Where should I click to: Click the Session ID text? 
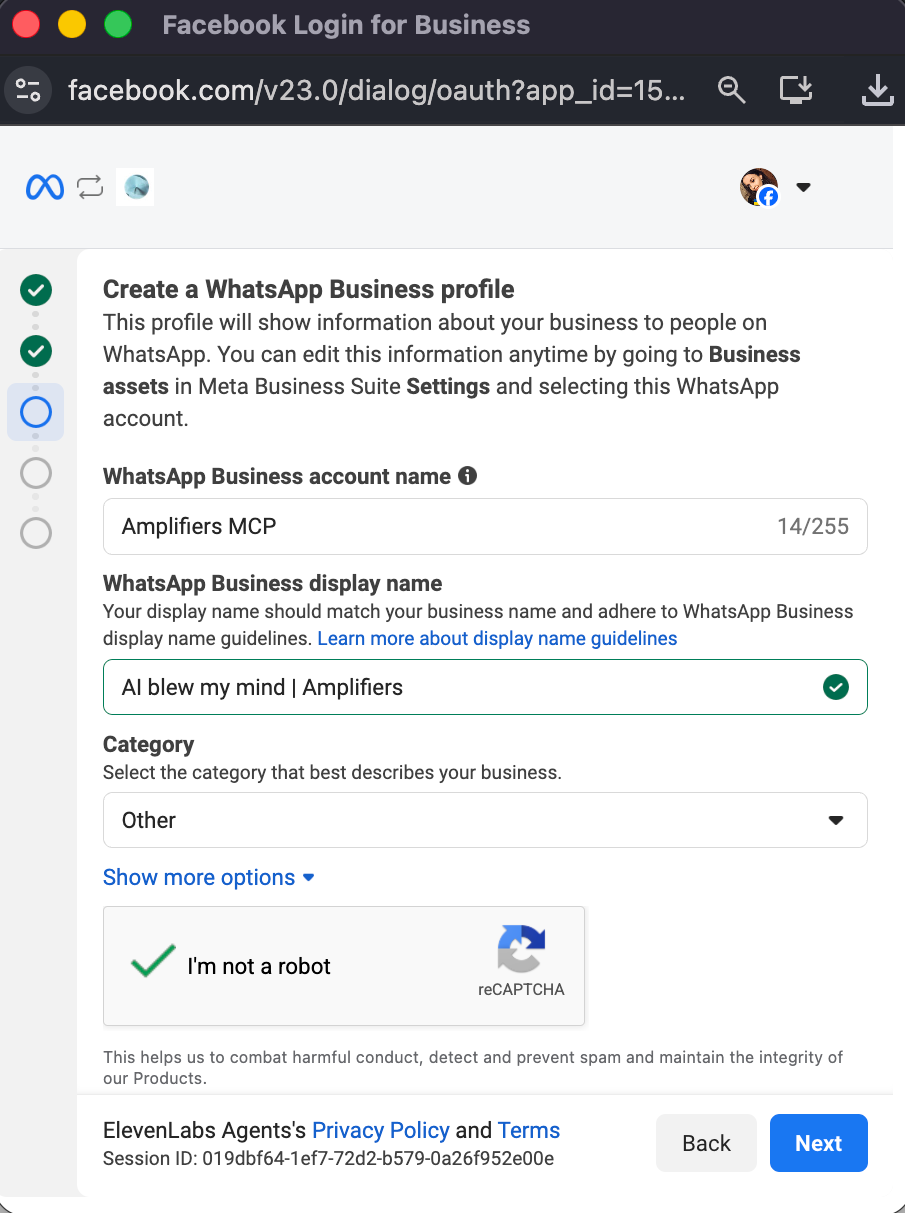point(329,1159)
